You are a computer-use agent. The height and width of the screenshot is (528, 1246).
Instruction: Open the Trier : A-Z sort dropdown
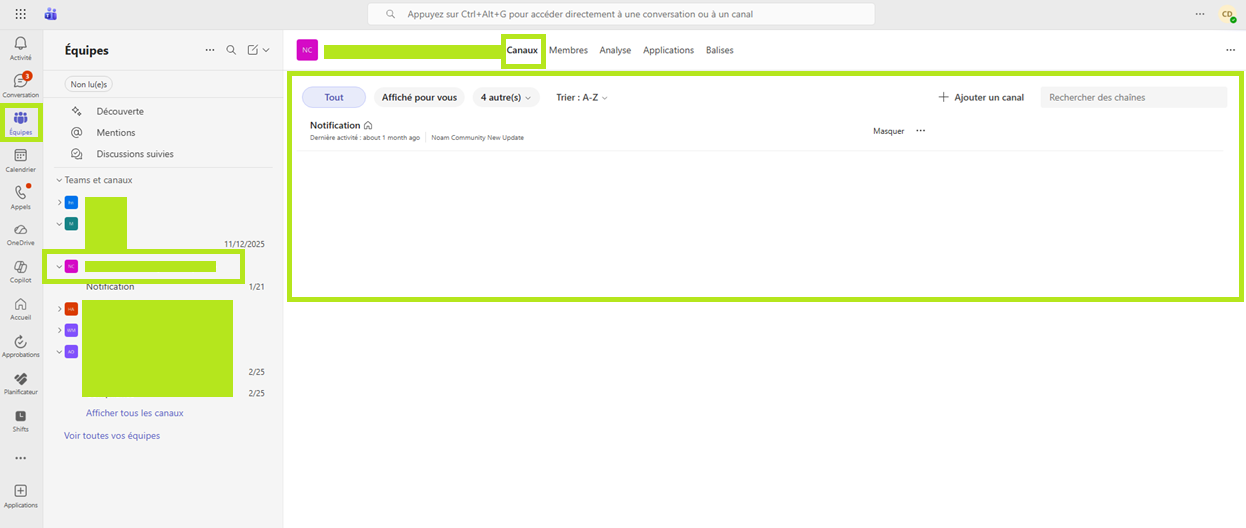582,97
